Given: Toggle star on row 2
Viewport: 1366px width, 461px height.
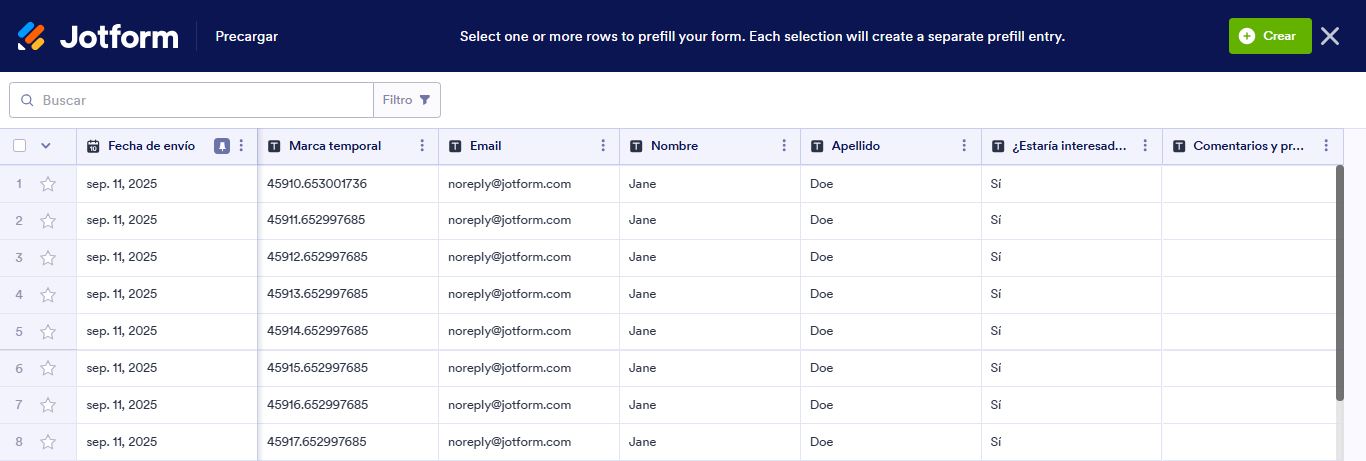Looking at the screenshot, I should 47,221.
